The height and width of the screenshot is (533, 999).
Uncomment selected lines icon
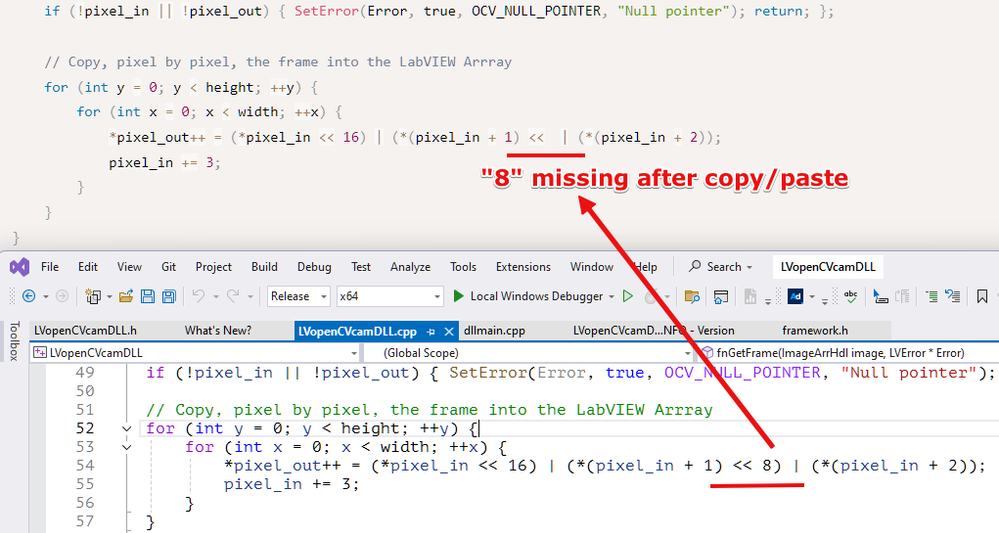[952, 296]
